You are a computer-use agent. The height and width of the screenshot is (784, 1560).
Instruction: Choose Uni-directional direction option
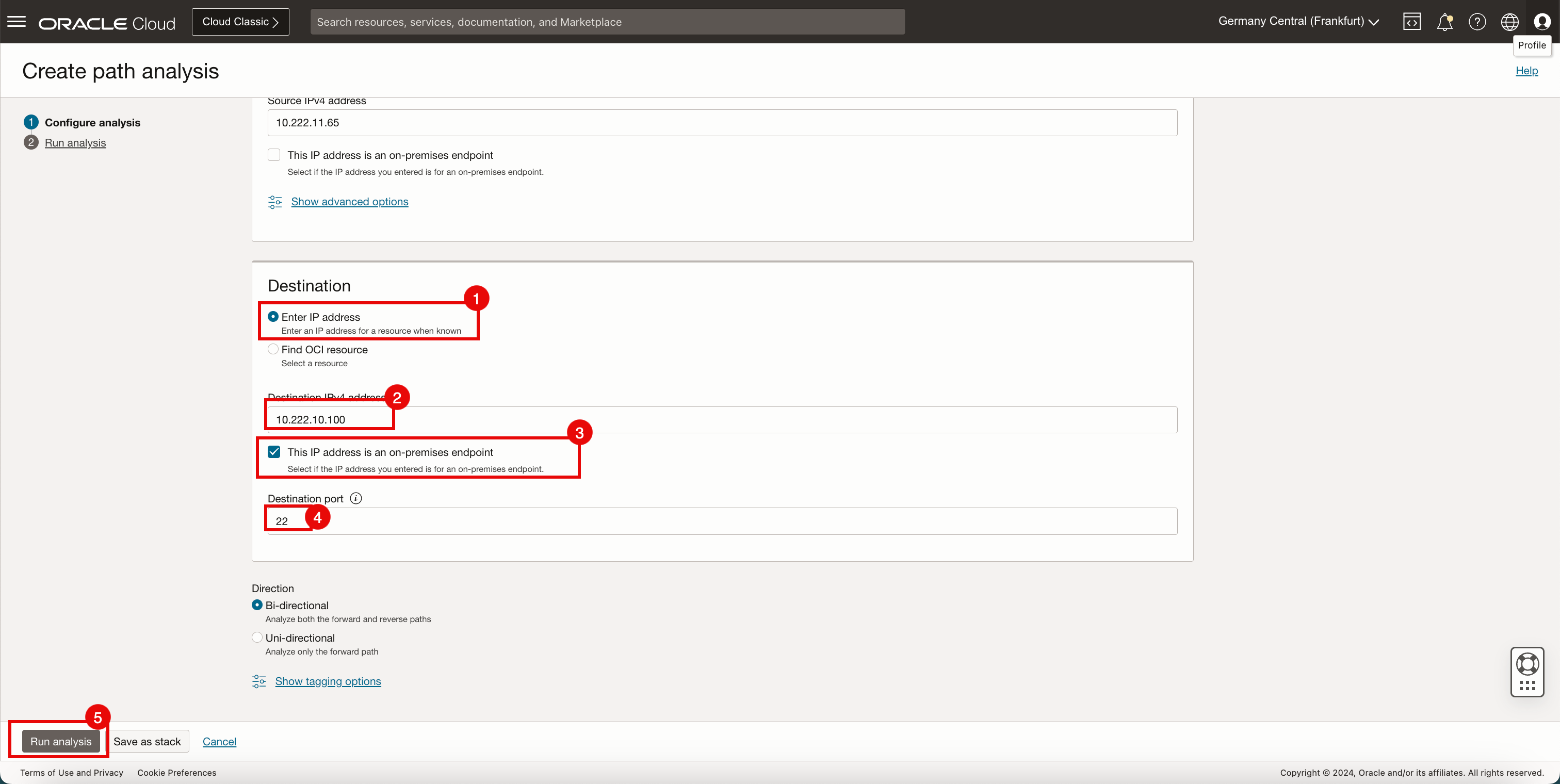click(x=257, y=638)
